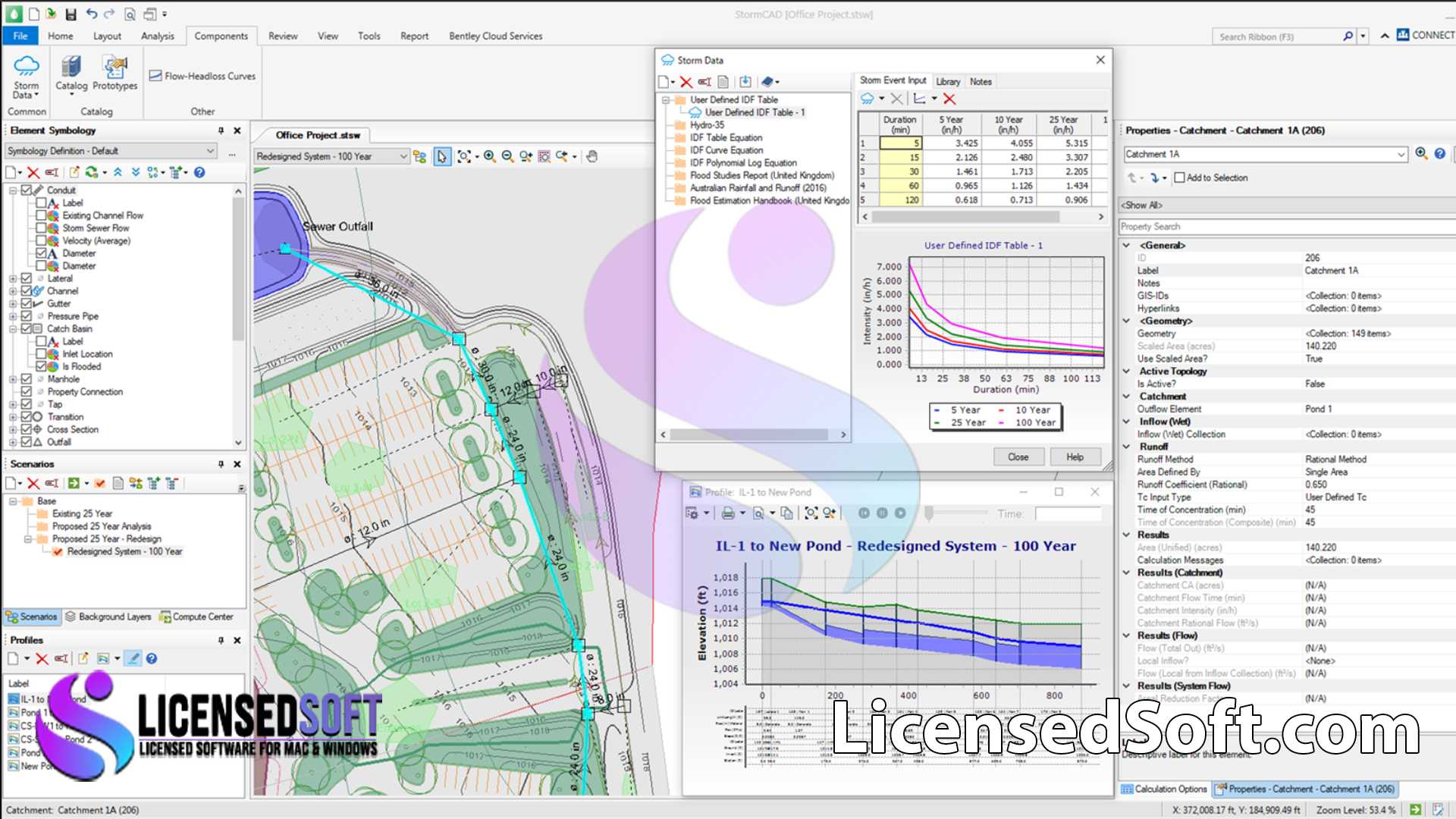Select the Analysis menu tab
Viewport: 1456px width, 819px height.
[157, 36]
